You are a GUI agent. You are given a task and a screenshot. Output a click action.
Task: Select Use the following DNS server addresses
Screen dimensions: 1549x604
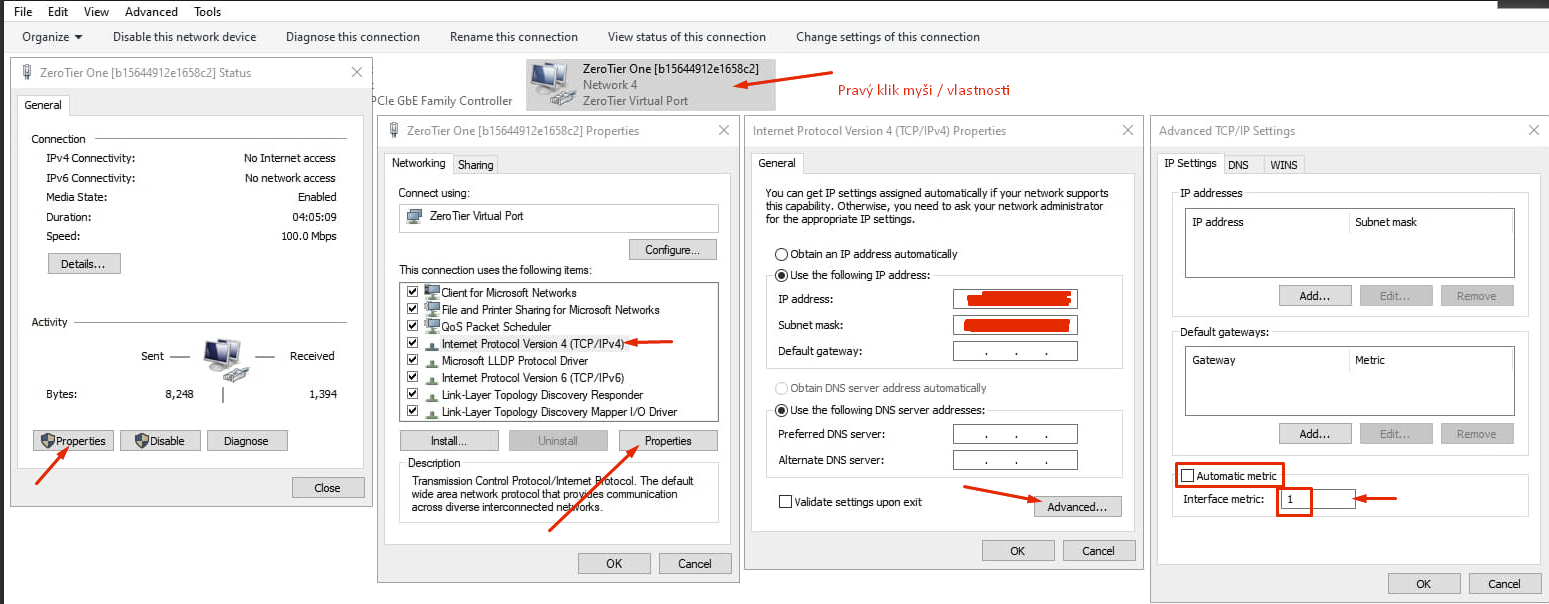coord(782,410)
